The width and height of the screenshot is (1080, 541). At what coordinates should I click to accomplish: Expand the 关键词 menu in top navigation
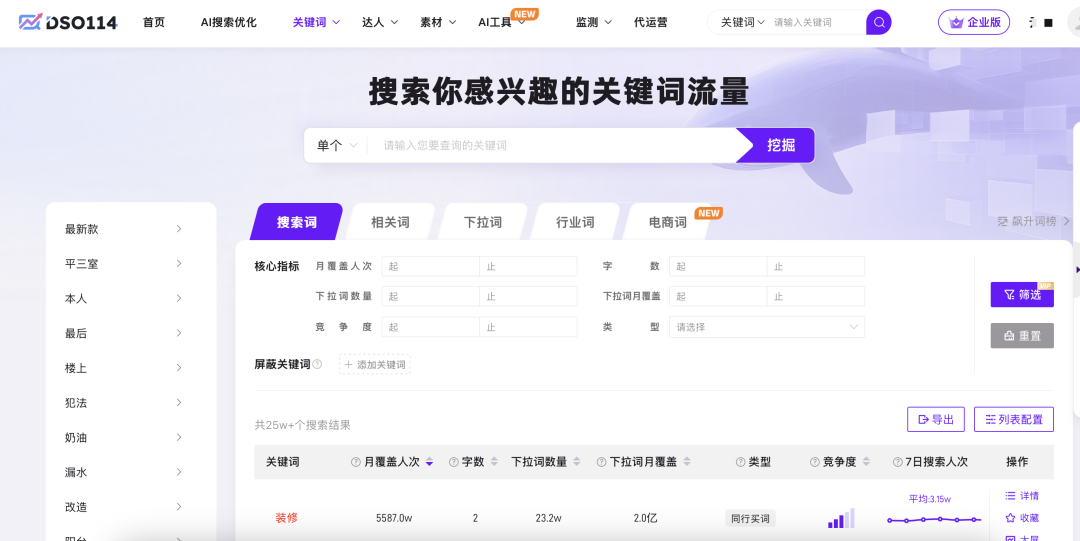316,22
